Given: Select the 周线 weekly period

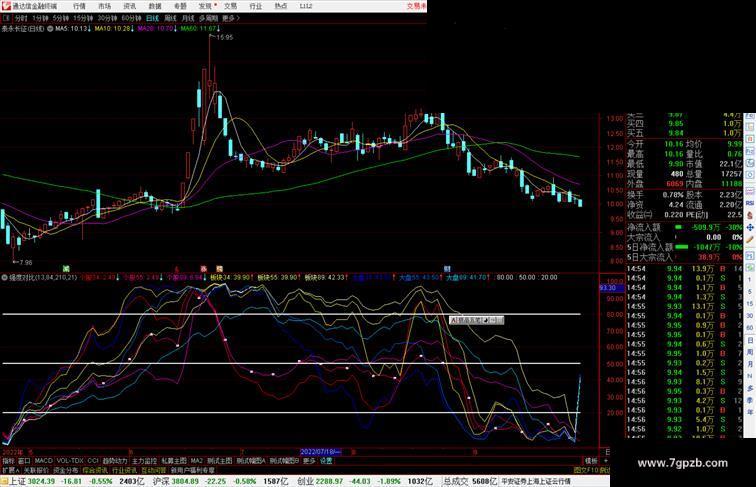Looking at the screenshot, I should [x=170, y=18].
